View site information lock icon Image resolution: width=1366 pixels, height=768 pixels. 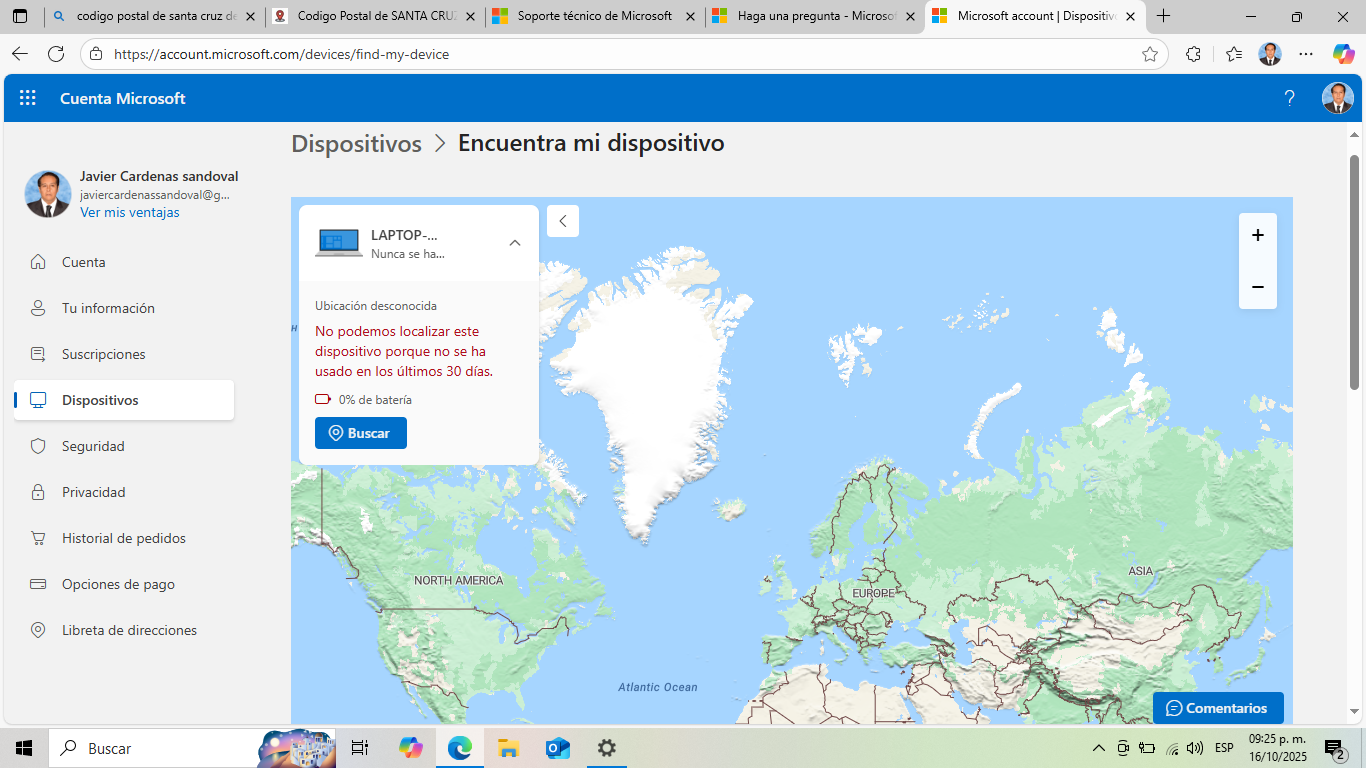pyautogui.click(x=96, y=54)
